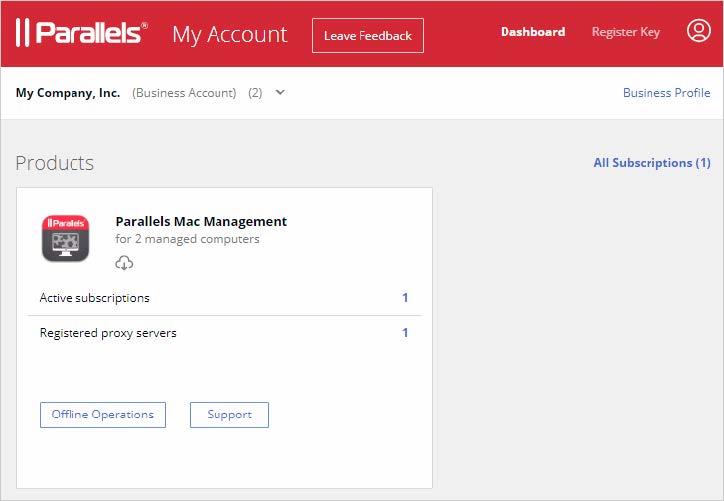
Task: Click the Offline Operations button
Action: point(103,415)
